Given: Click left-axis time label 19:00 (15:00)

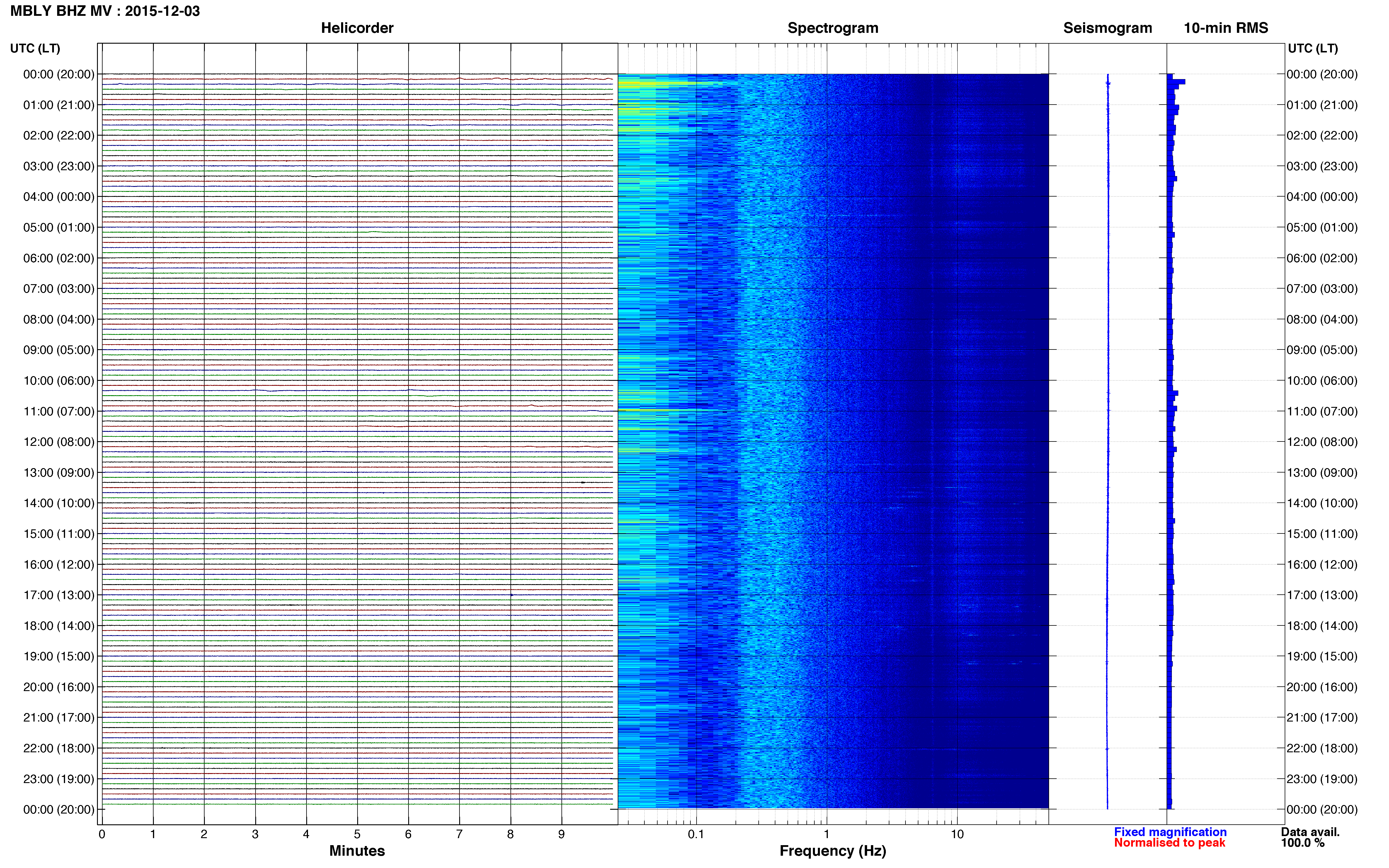Looking at the screenshot, I should click(x=59, y=656).
